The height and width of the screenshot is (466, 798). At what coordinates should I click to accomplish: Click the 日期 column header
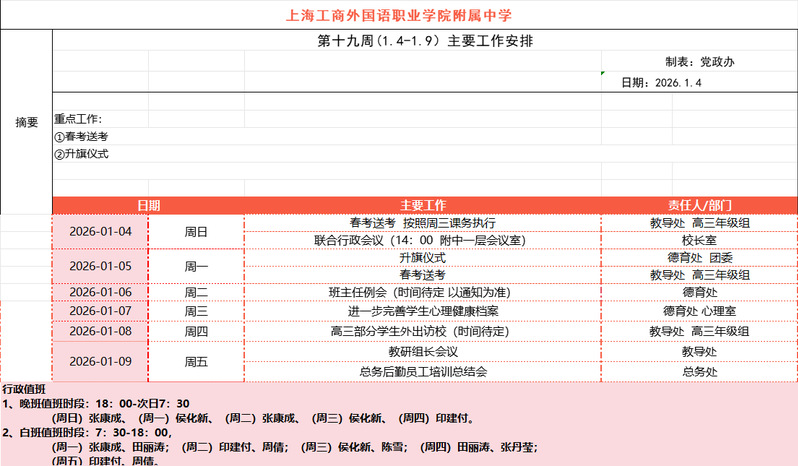(148, 205)
